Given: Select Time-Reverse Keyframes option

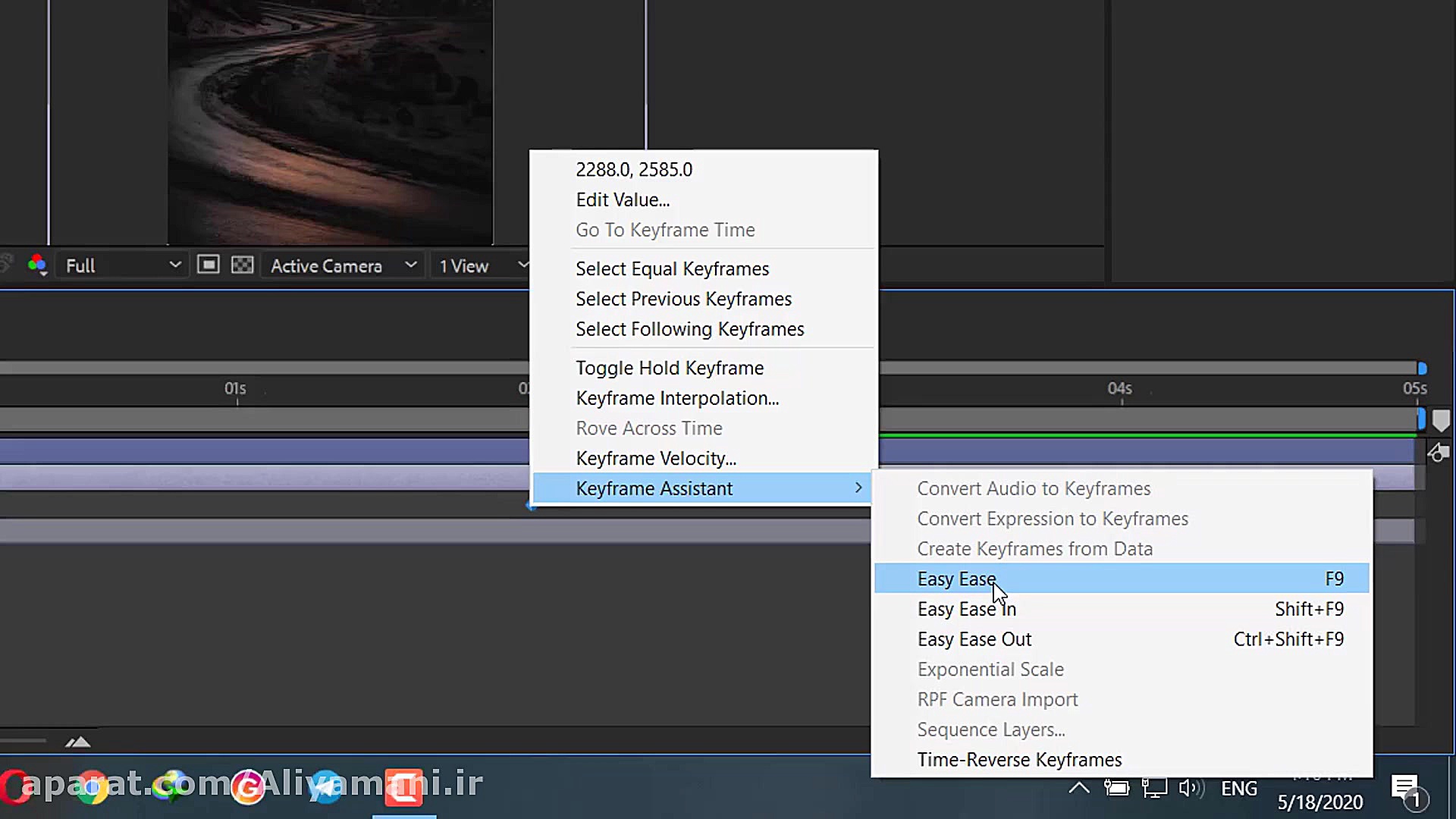Looking at the screenshot, I should tap(1018, 760).
